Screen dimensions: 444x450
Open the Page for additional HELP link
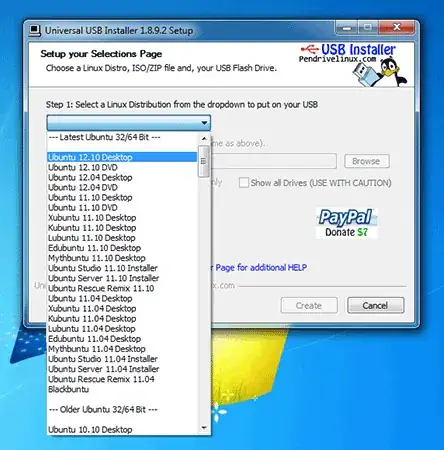point(261,267)
